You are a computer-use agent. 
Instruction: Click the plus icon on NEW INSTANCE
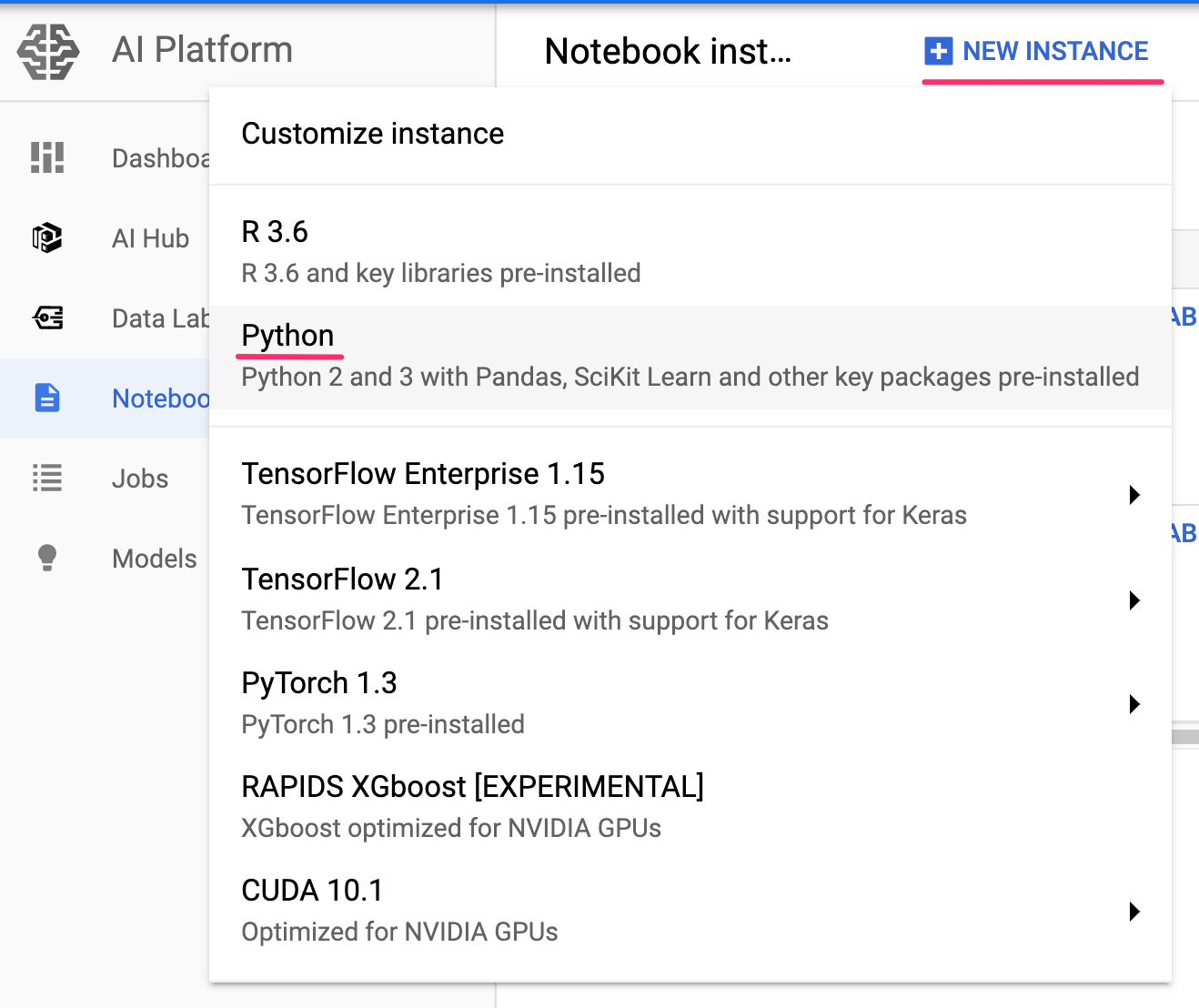click(x=937, y=51)
